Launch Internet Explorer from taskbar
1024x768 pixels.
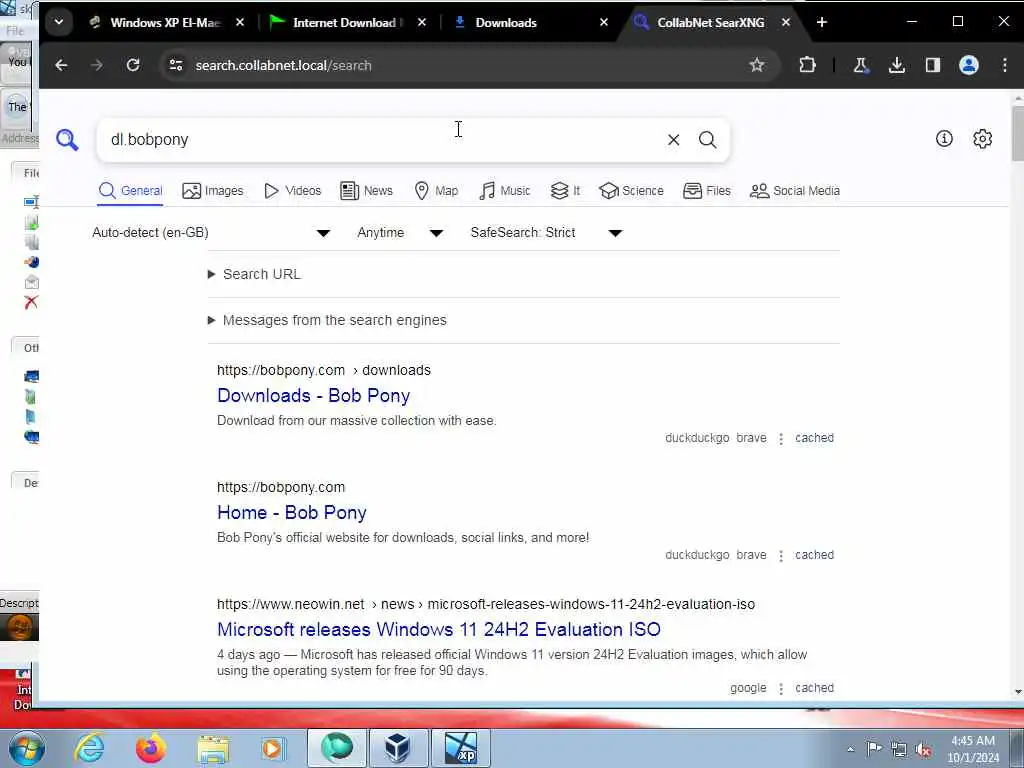[89, 748]
